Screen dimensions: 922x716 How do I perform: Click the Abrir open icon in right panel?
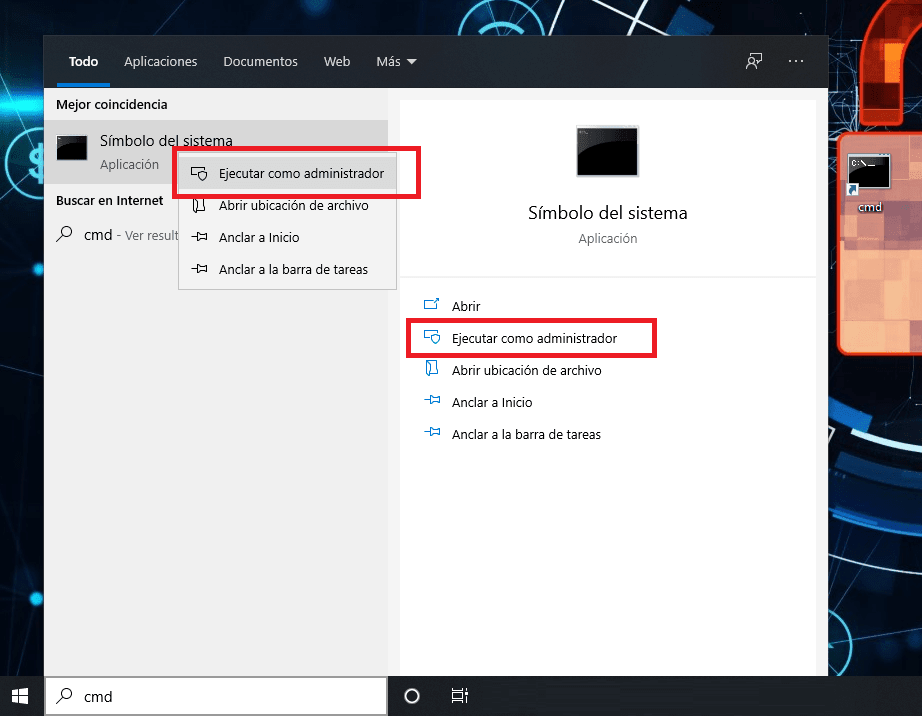[x=432, y=305]
